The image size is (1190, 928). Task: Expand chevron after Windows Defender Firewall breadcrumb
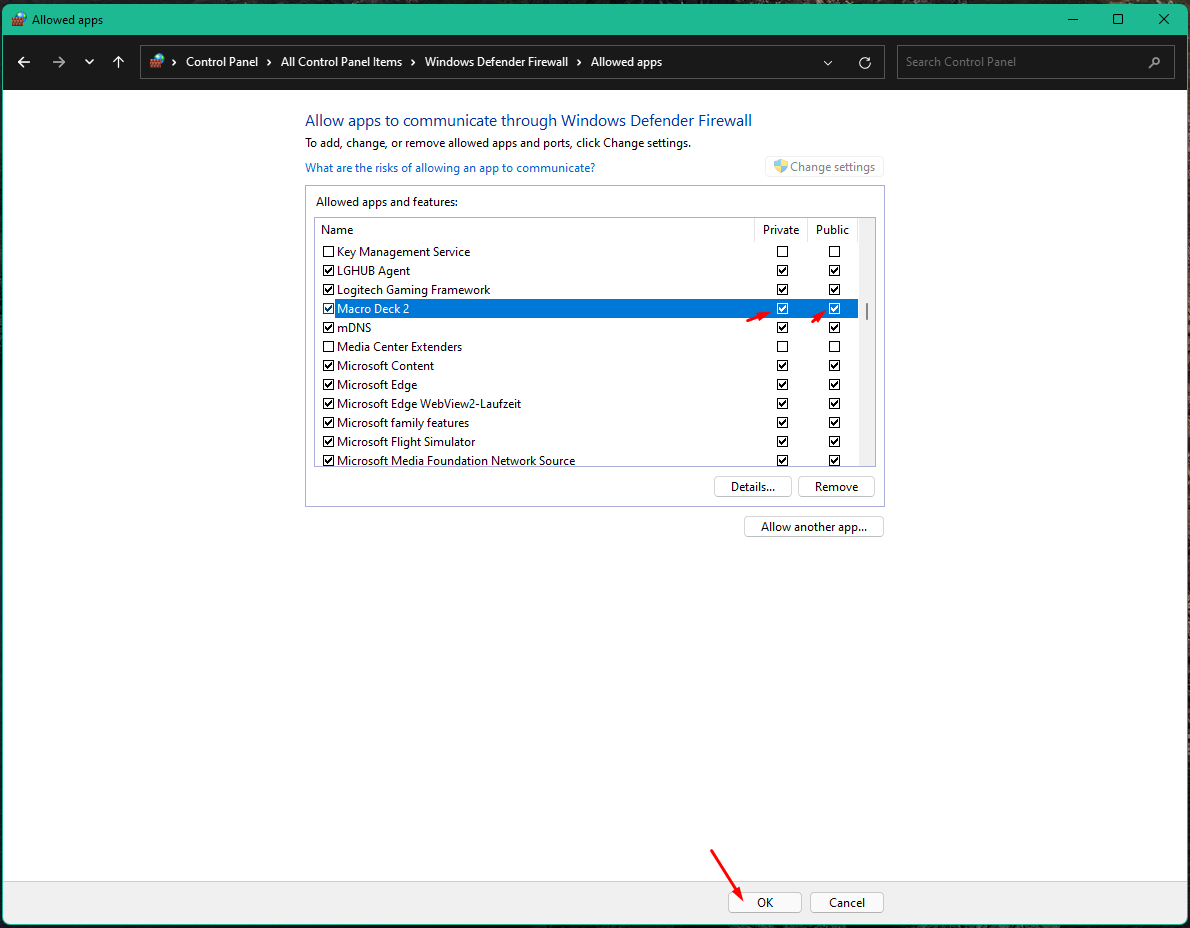pos(580,62)
